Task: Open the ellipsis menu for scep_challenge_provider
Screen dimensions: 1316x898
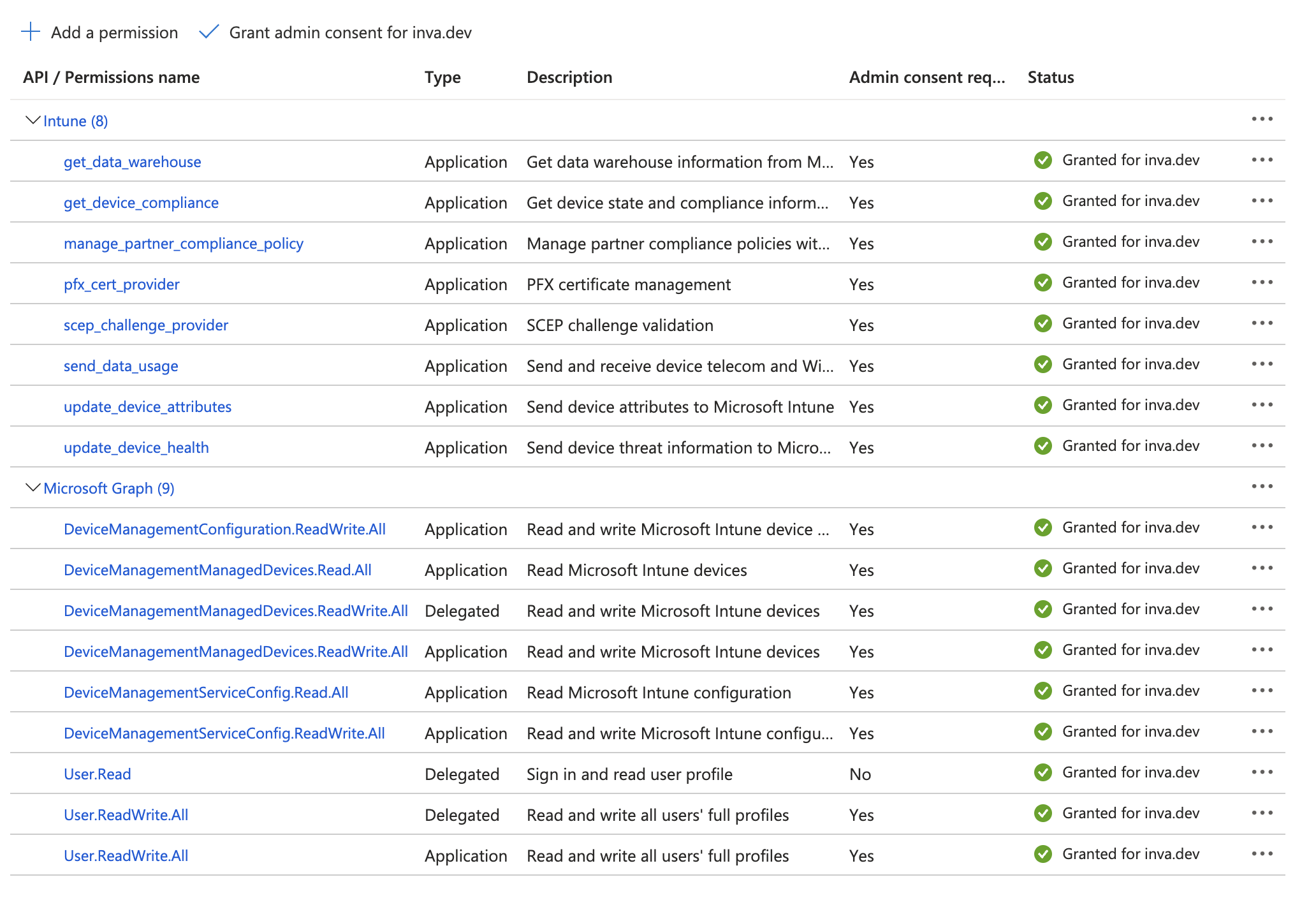Action: pos(1262,323)
